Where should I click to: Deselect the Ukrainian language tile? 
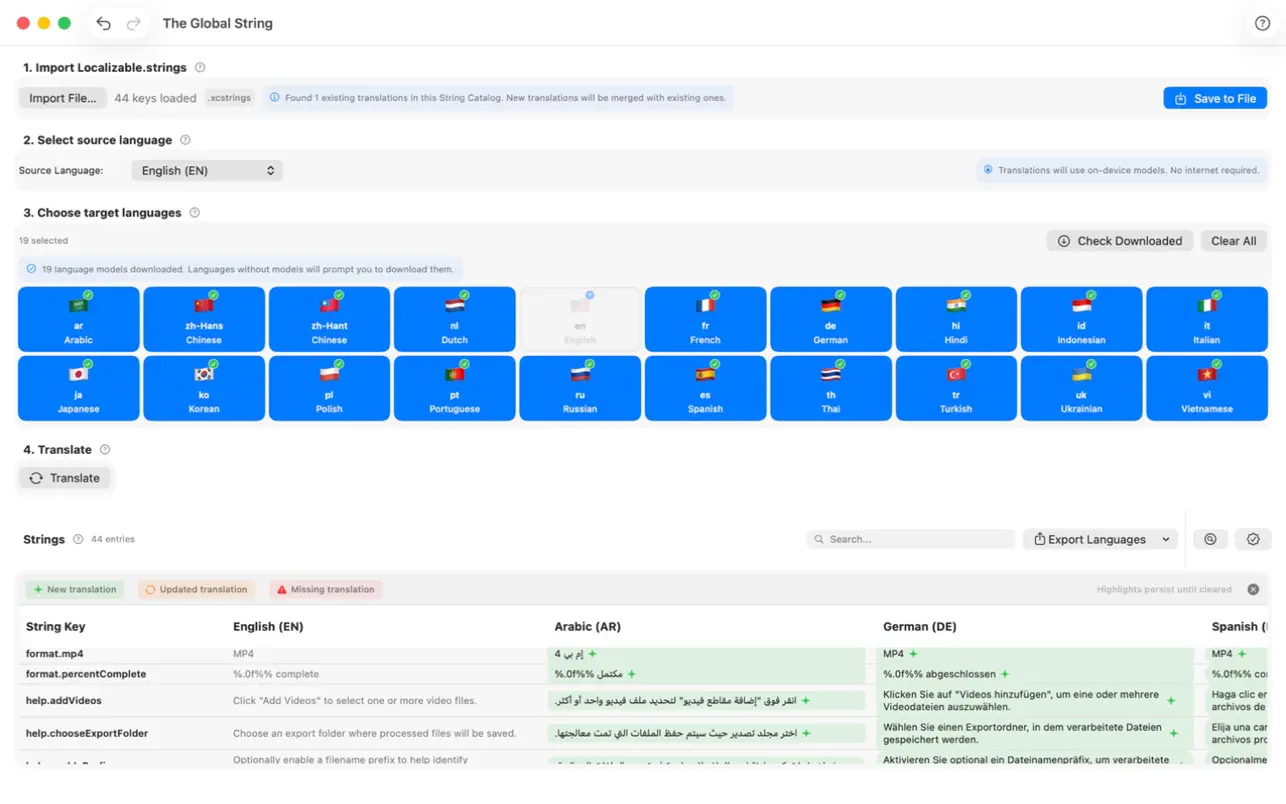pyautogui.click(x=1081, y=388)
